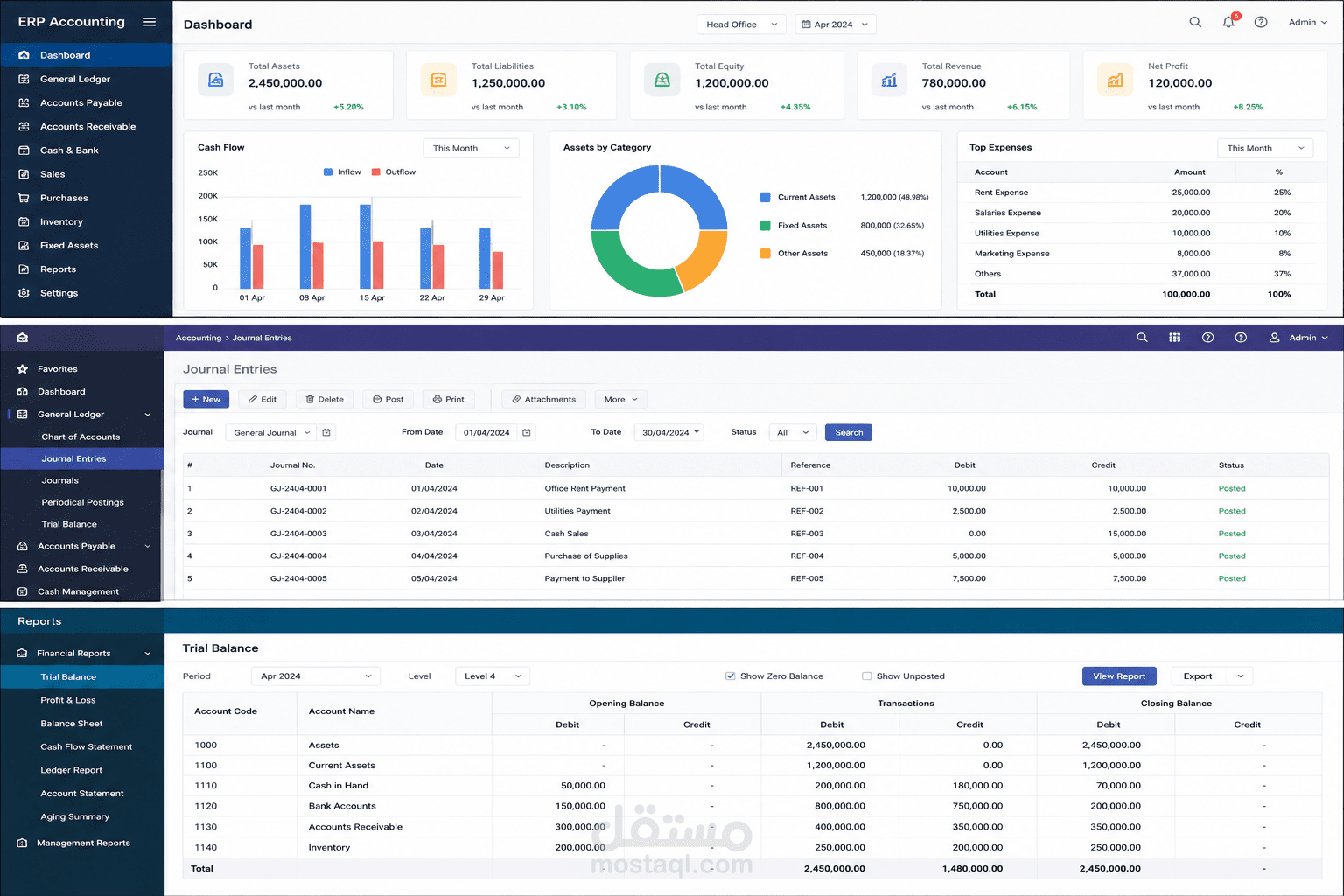Click the Cash Management sidebar icon

[23, 591]
